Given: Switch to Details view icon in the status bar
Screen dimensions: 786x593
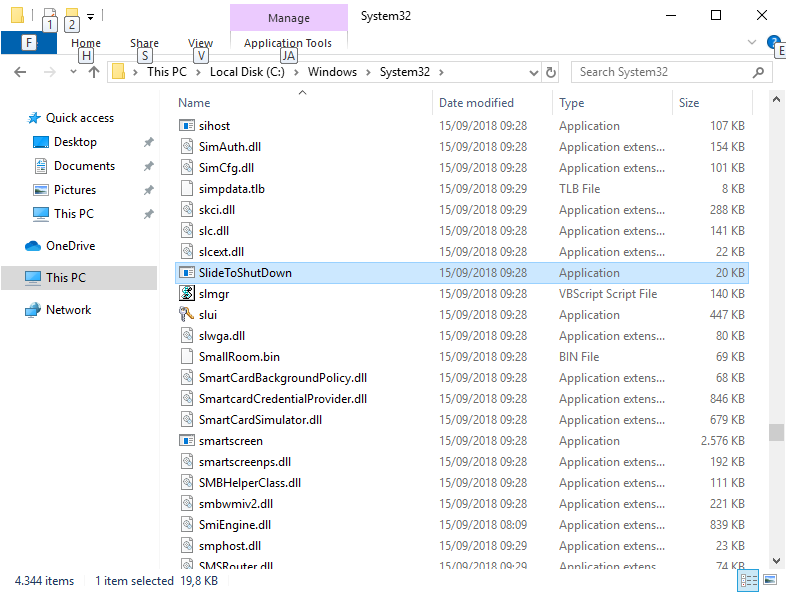Looking at the screenshot, I should [x=748, y=580].
